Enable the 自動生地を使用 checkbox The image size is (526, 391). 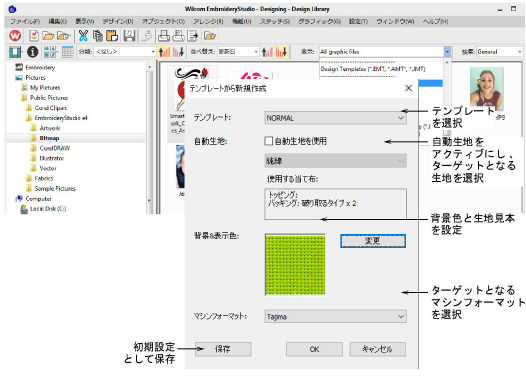pos(268,141)
